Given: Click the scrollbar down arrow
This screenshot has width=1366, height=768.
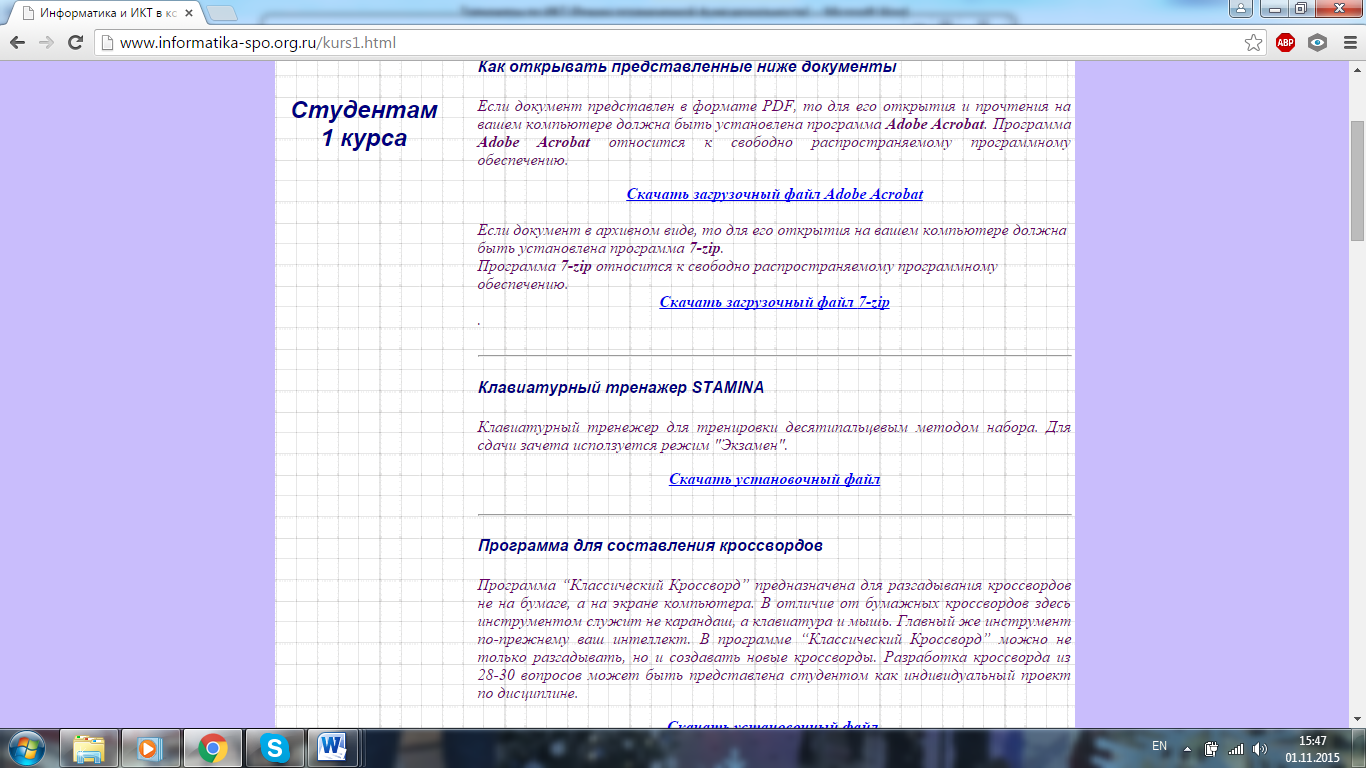Looking at the screenshot, I should pyautogui.click(x=1357, y=719).
